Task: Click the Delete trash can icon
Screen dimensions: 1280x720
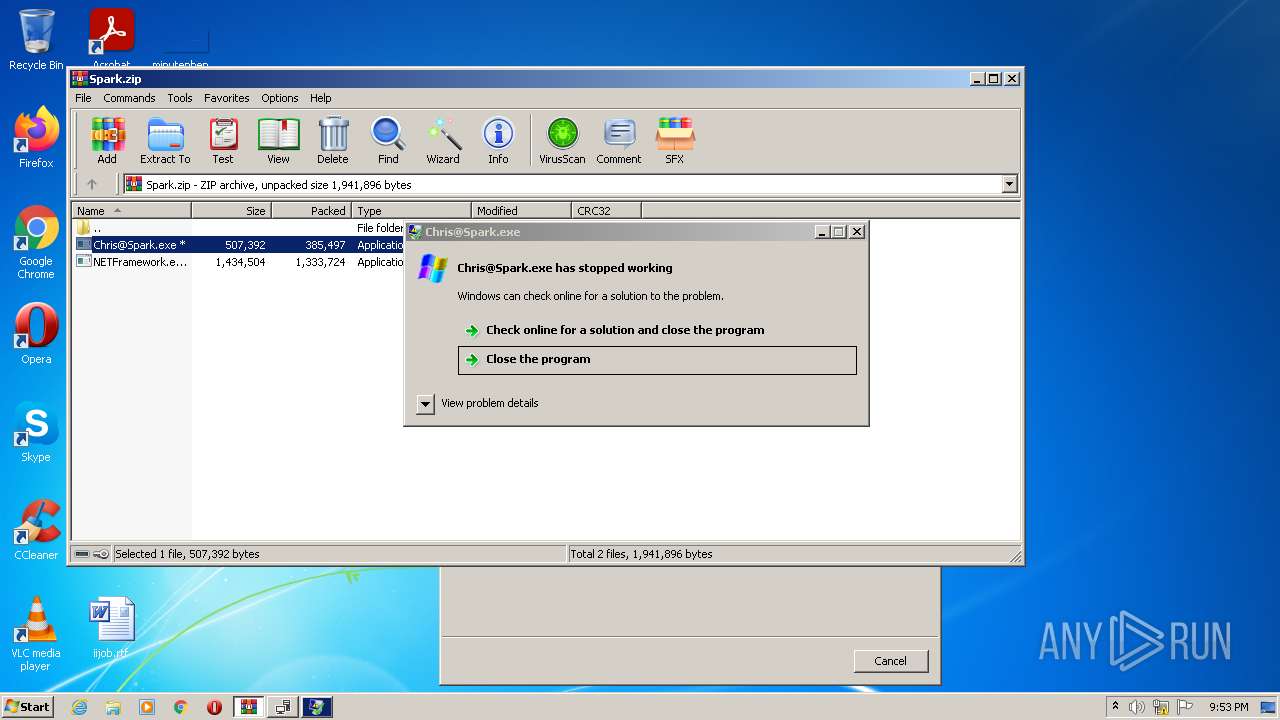Action: click(333, 140)
